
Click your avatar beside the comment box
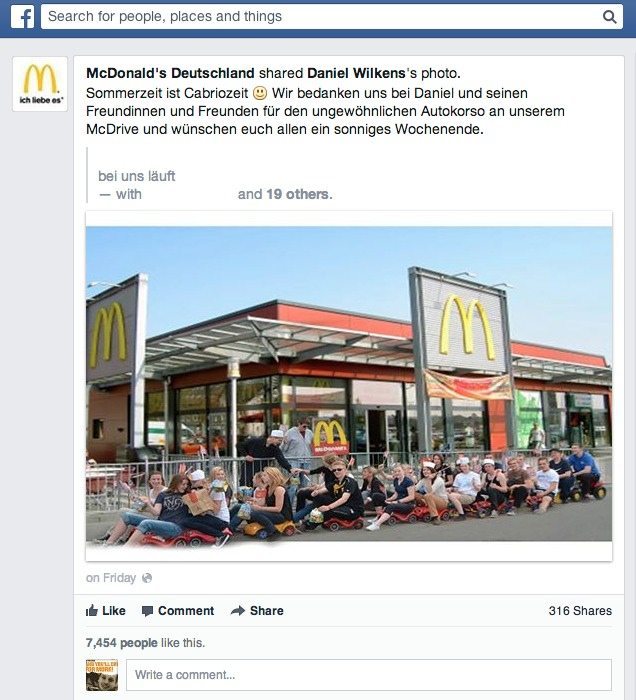pyautogui.click(x=102, y=675)
